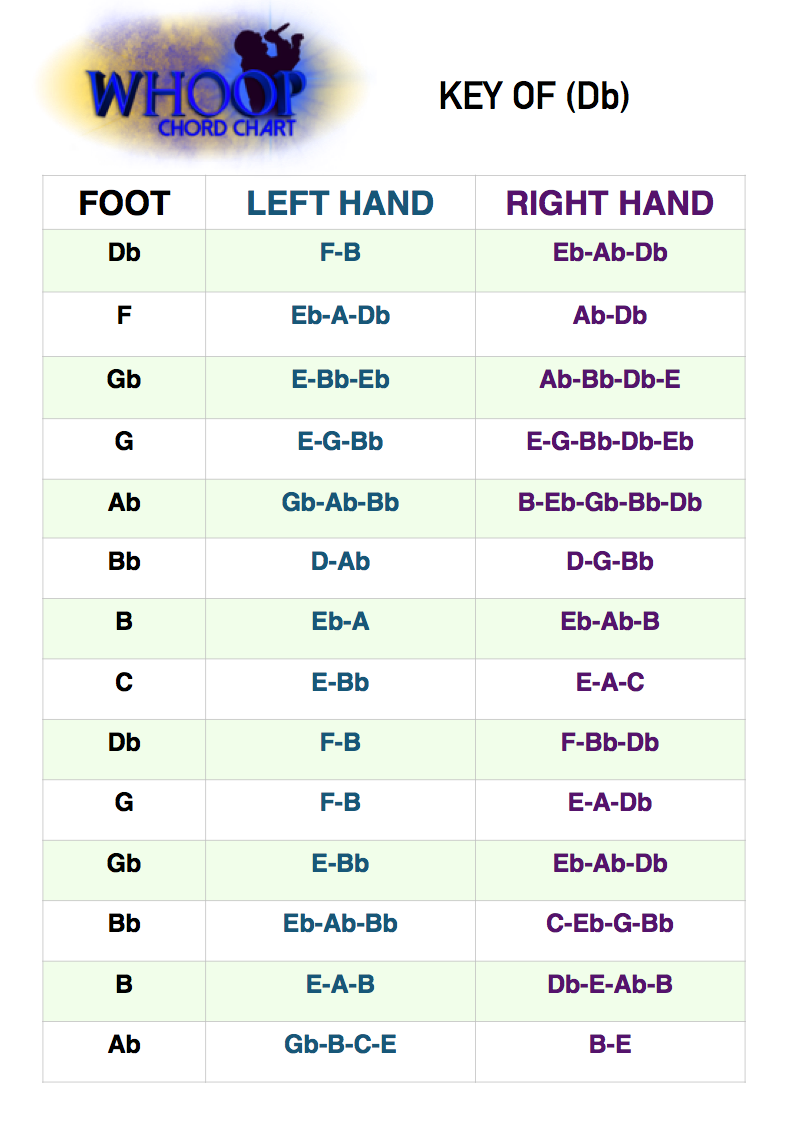Click the Gb-Ab-Bb left hand cell

pyautogui.click(x=340, y=502)
